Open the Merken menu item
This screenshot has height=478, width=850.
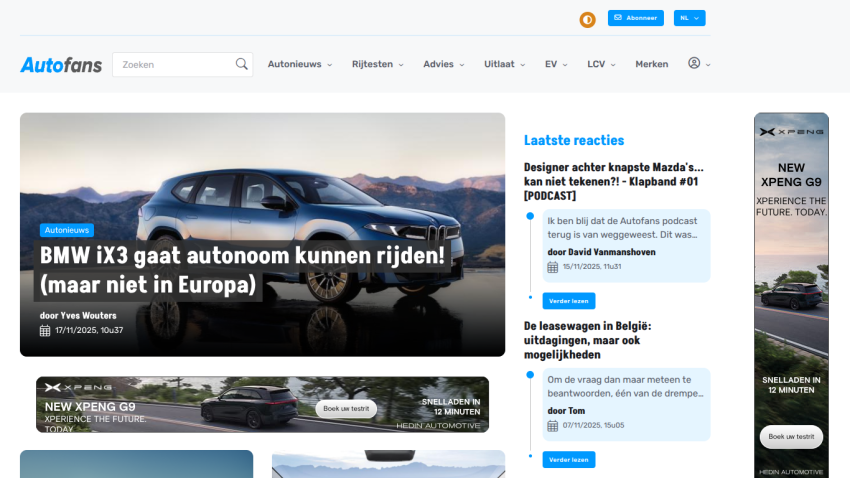coord(652,64)
